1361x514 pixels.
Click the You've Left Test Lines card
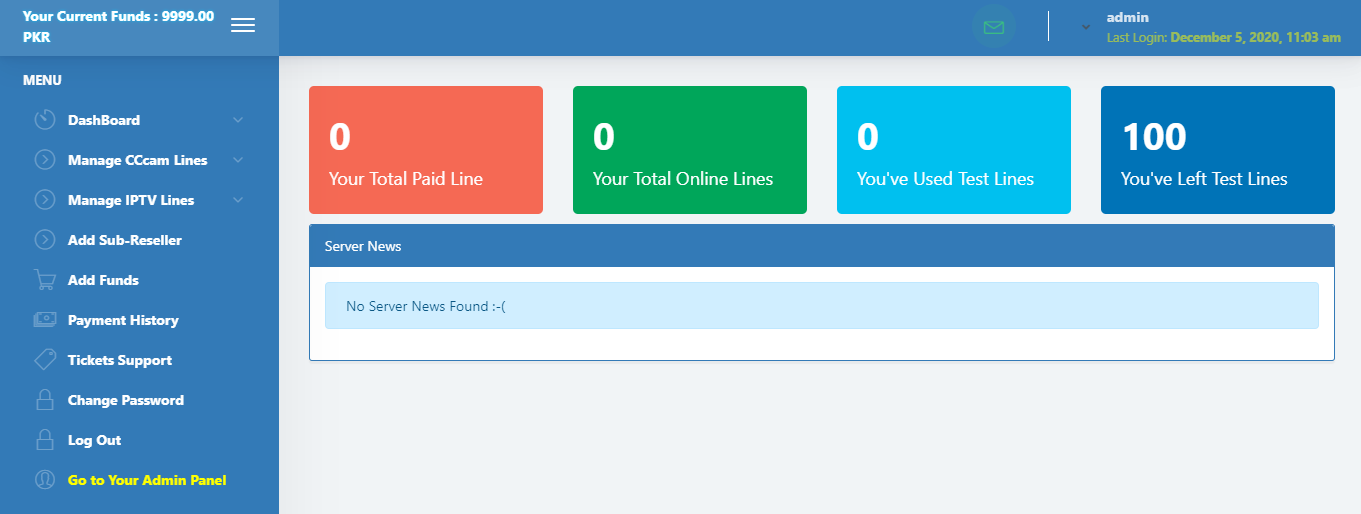pyautogui.click(x=1218, y=150)
